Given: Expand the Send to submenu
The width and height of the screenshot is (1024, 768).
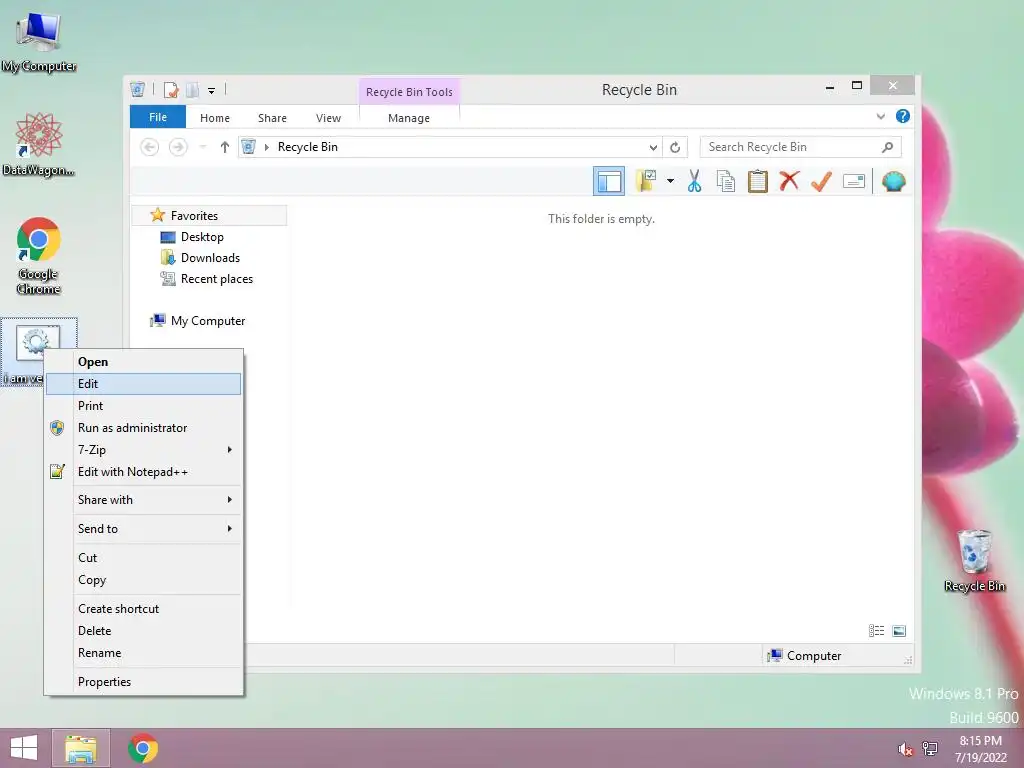Looking at the screenshot, I should point(144,528).
